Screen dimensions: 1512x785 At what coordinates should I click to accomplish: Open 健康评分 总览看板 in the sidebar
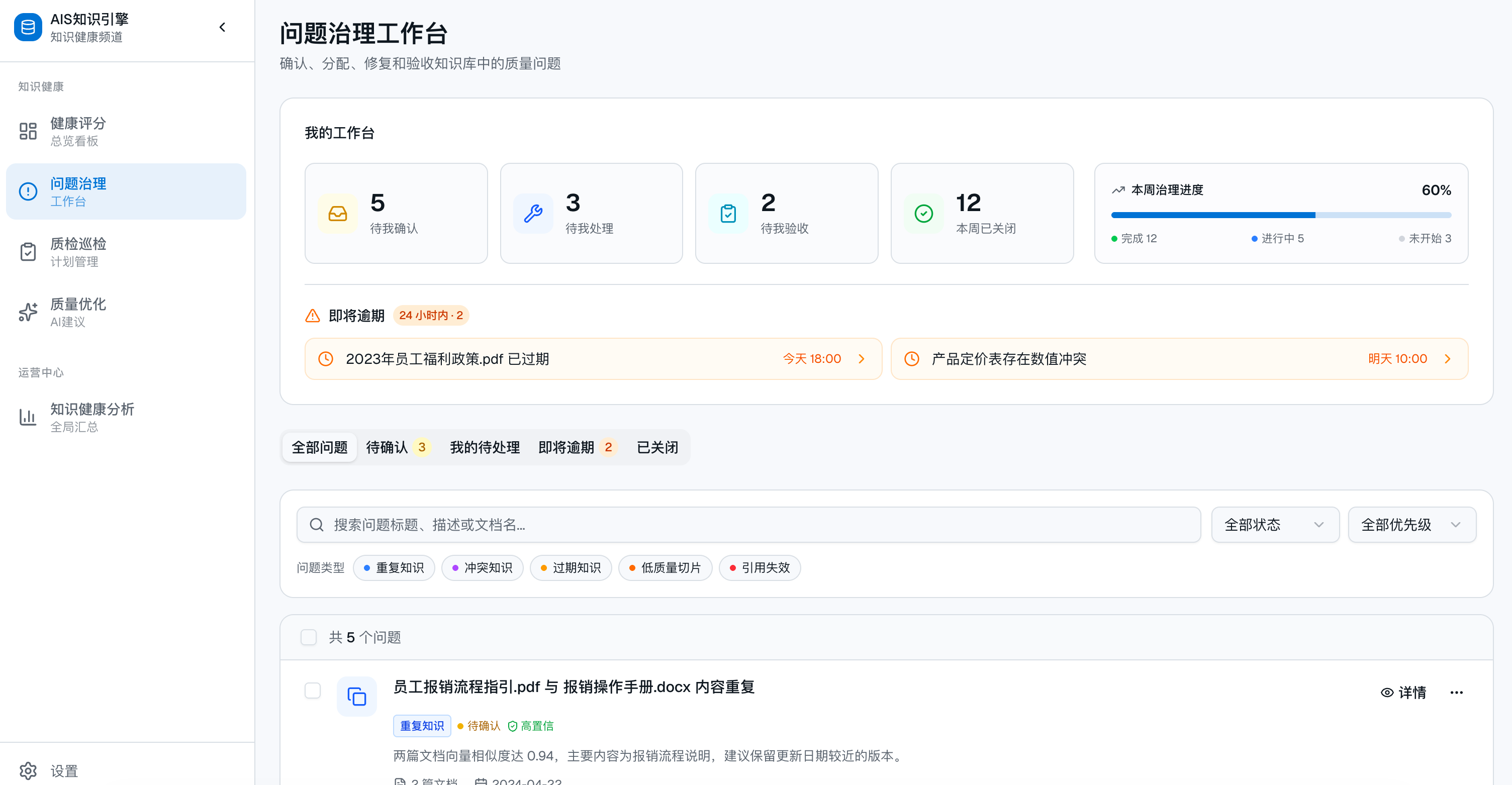click(x=126, y=132)
